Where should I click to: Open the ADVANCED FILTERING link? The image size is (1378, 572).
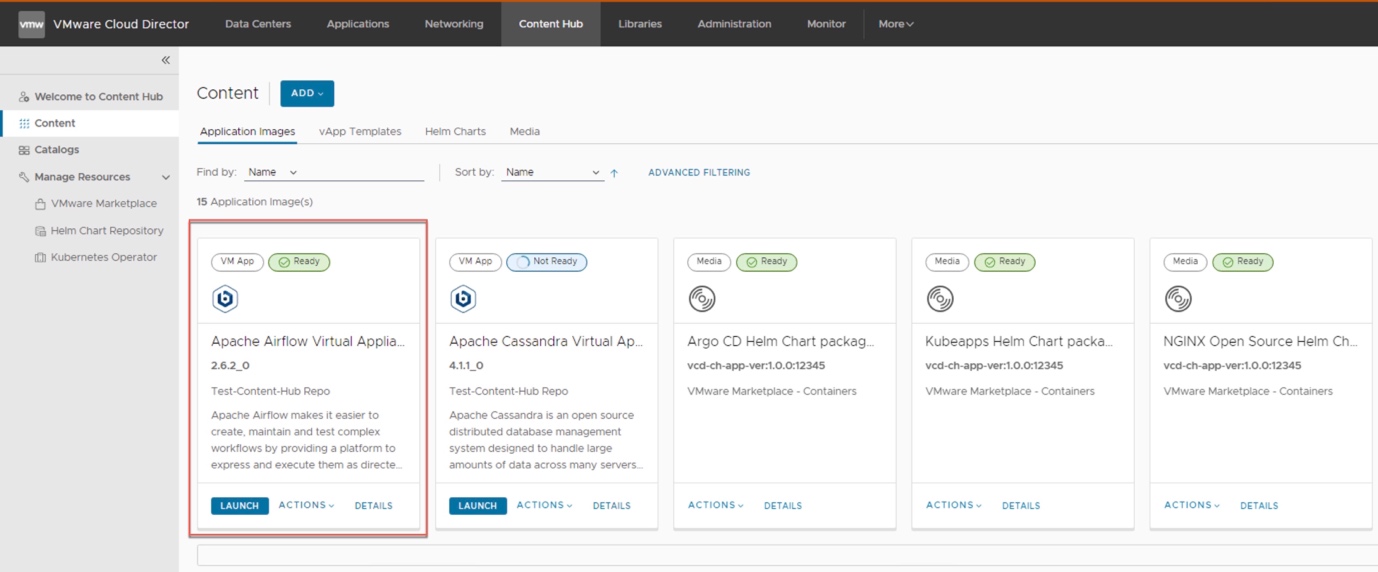[x=699, y=172]
